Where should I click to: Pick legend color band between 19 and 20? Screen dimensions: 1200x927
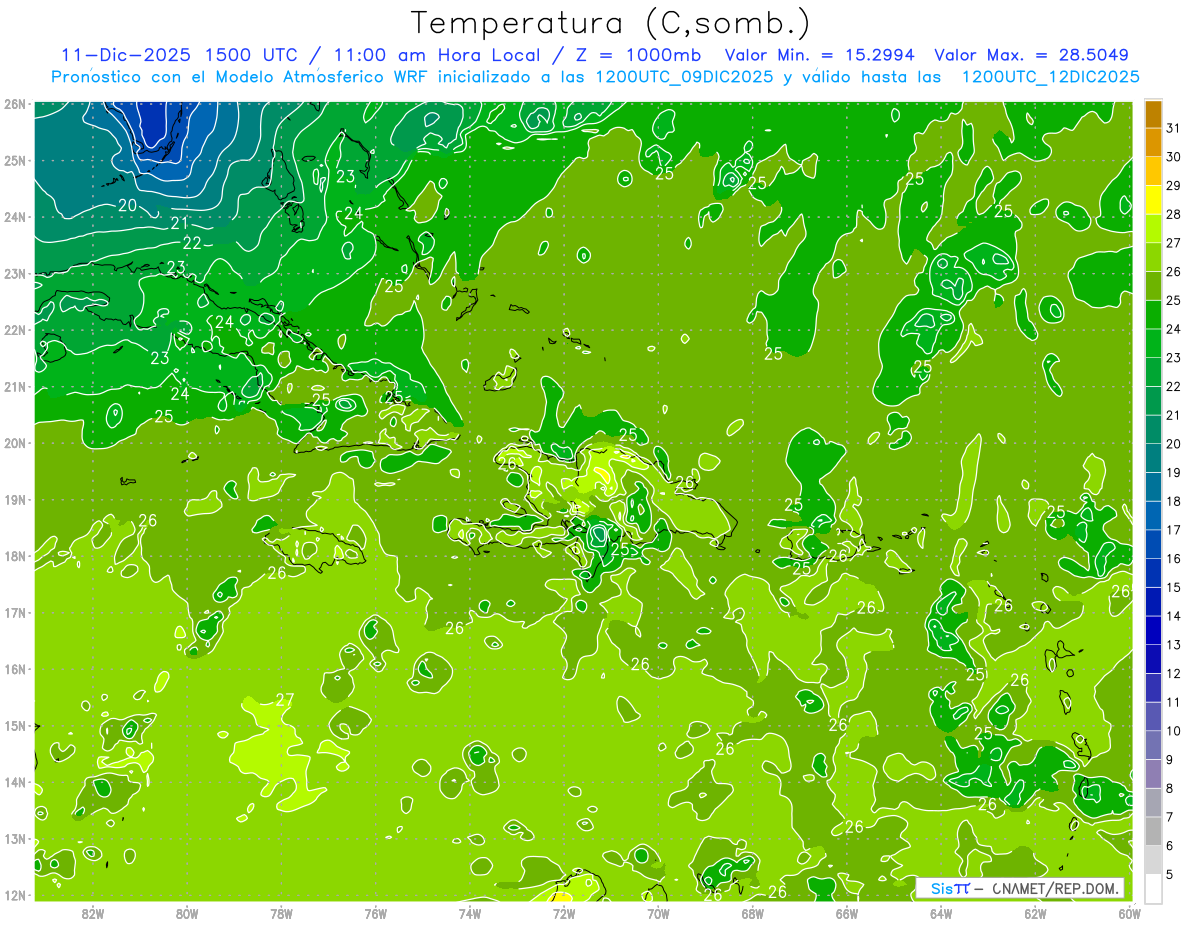(1153, 458)
